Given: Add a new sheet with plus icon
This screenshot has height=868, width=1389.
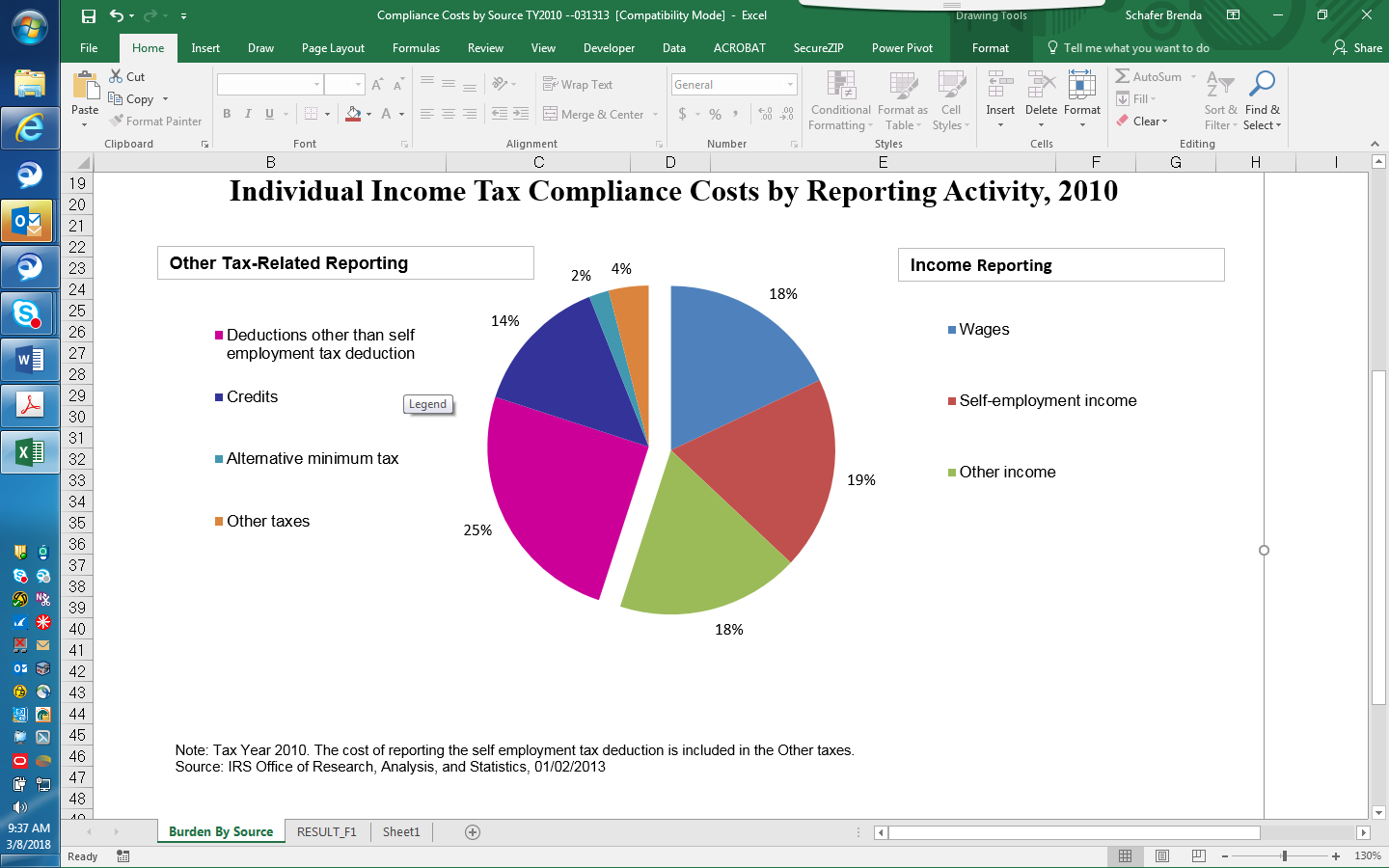Looking at the screenshot, I should (473, 832).
